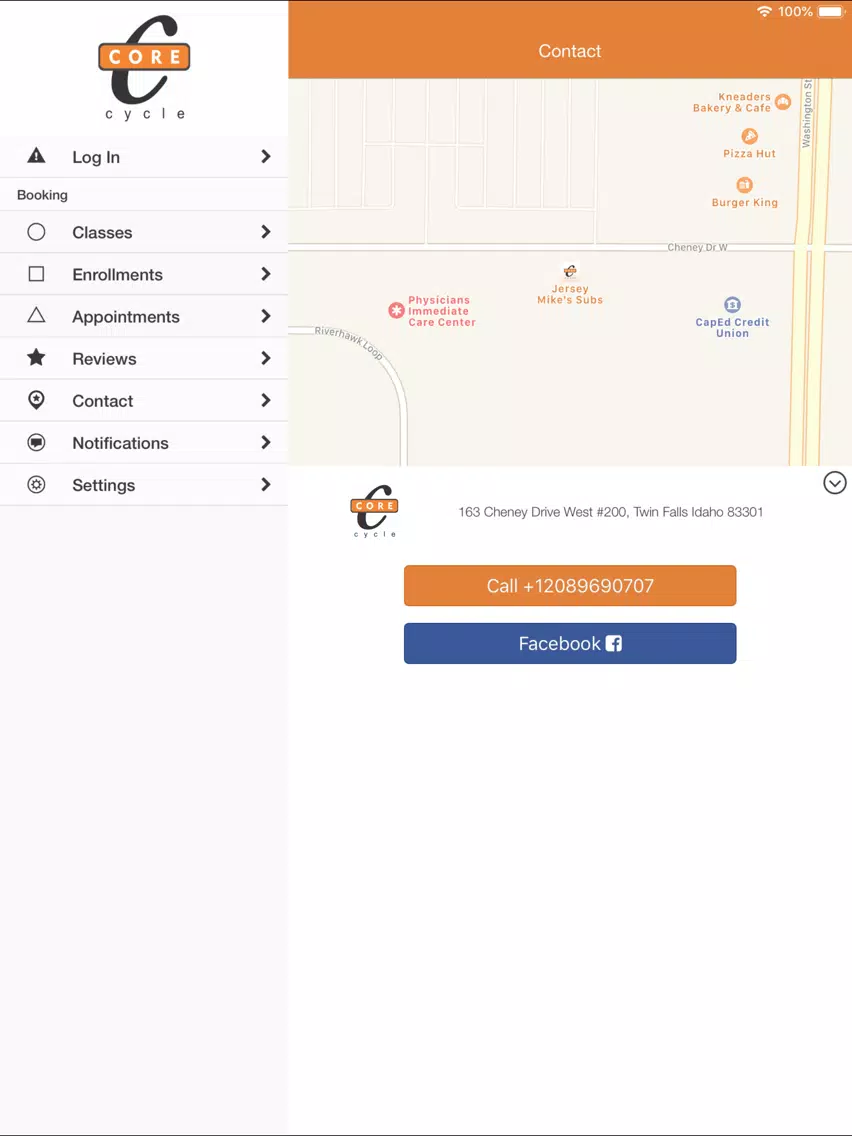This screenshot has height=1136, width=852.
Task: Click the Core Cycle logo on the map
Action: click(570, 272)
